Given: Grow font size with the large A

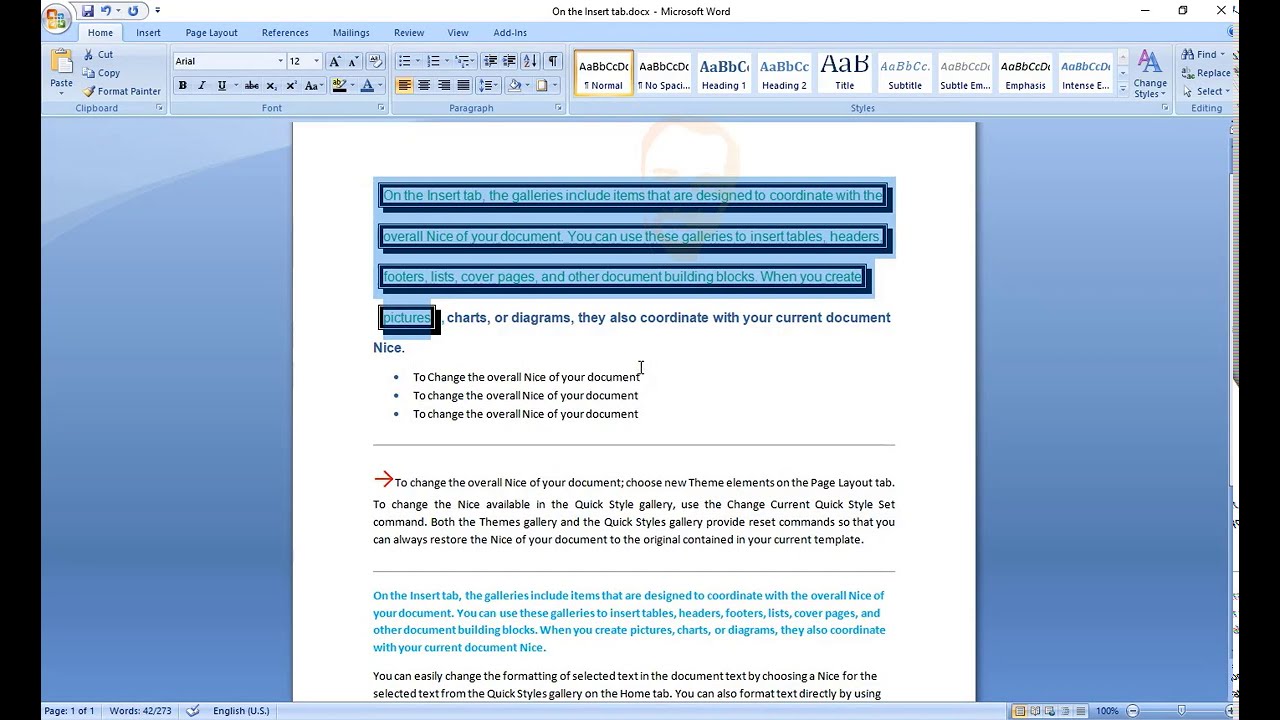Looking at the screenshot, I should [335, 61].
